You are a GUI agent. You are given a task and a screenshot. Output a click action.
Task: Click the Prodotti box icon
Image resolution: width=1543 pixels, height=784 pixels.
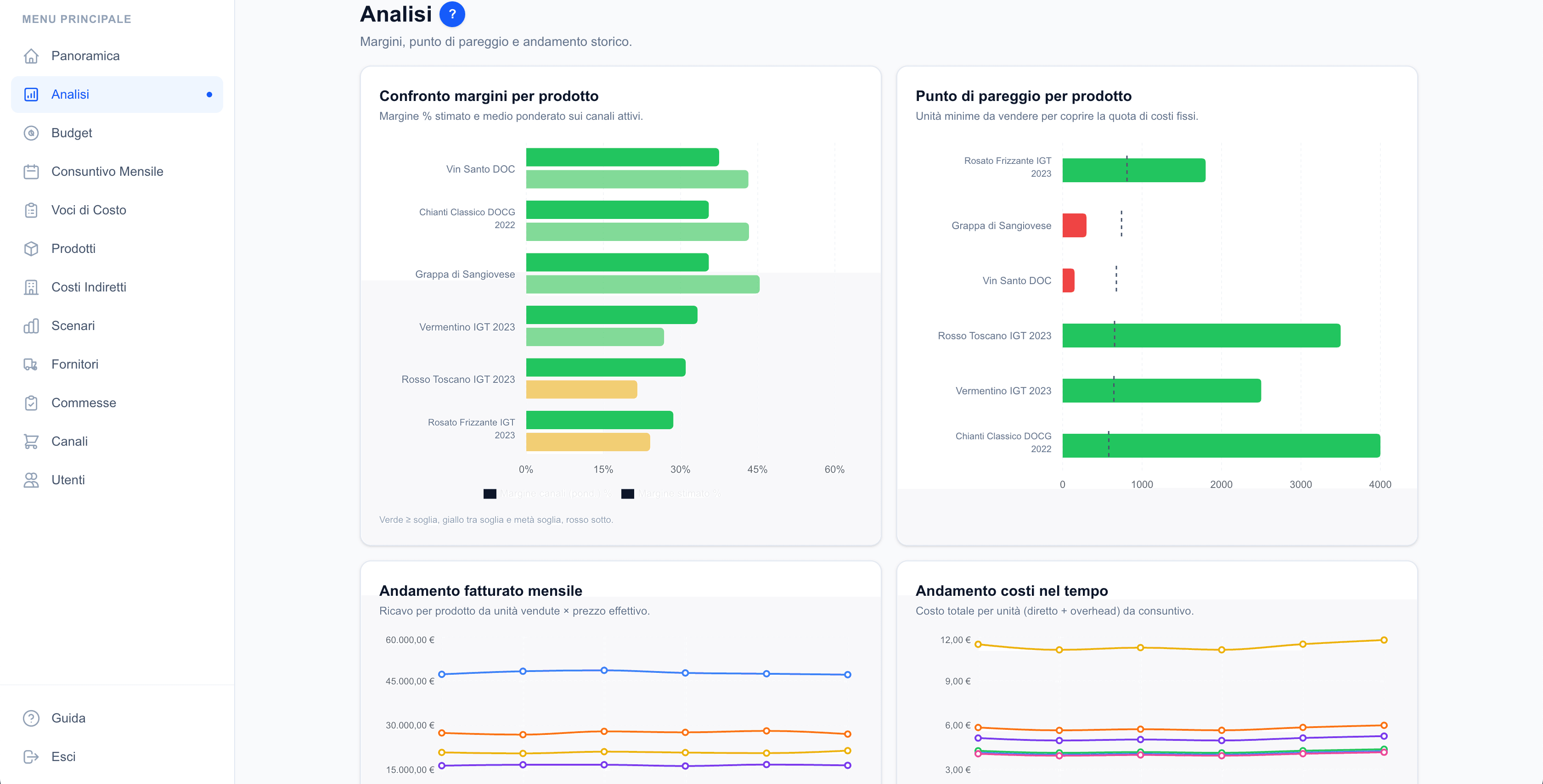[x=31, y=248]
